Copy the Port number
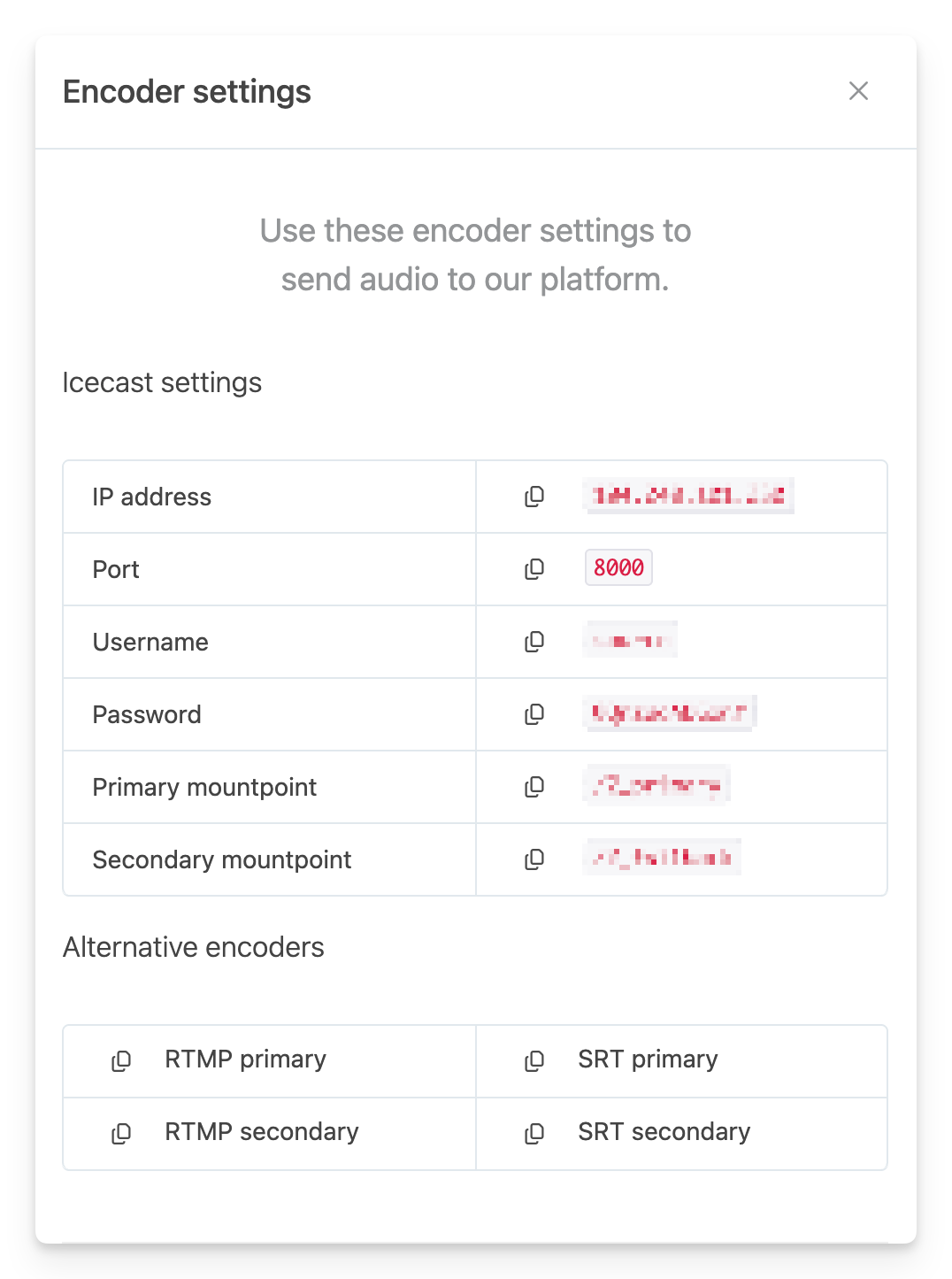This screenshot has height=1279, width=952. point(534,569)
